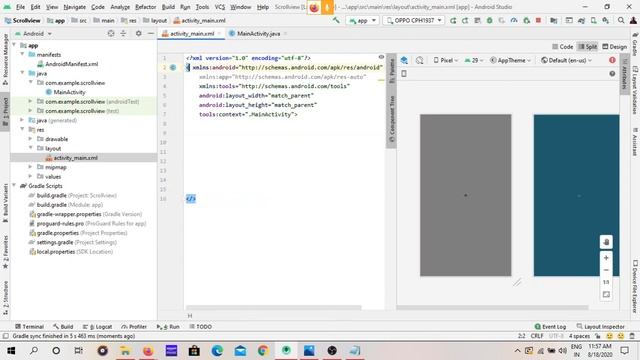Click the blueprint teal layout preview
Image resolution: width=640 pixels, height=360 pixels.
[576, 195]
